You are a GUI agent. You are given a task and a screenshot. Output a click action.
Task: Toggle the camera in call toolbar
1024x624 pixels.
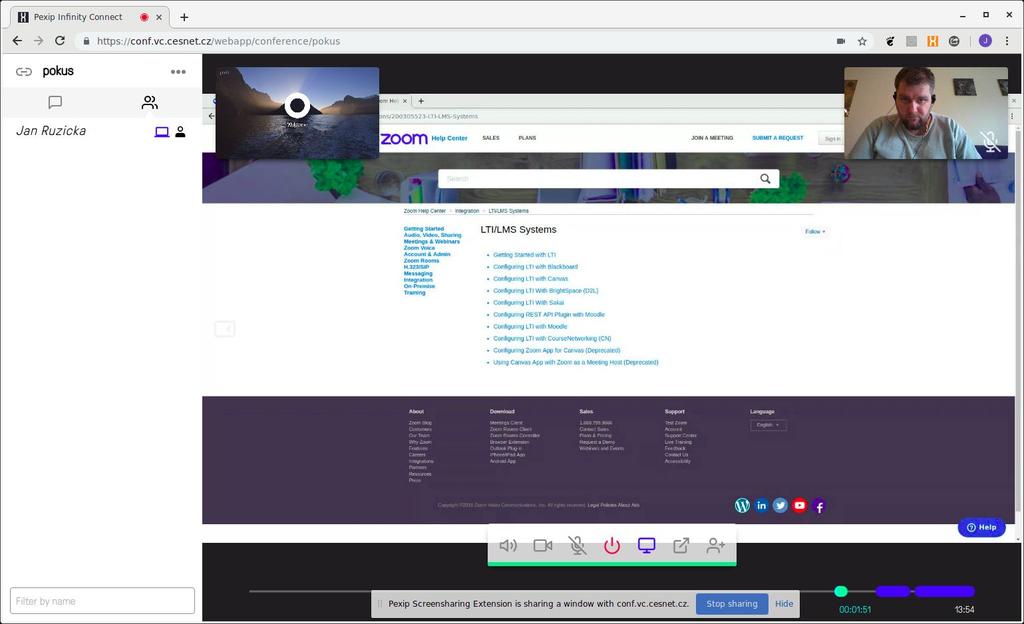click(x=543, y=545)
